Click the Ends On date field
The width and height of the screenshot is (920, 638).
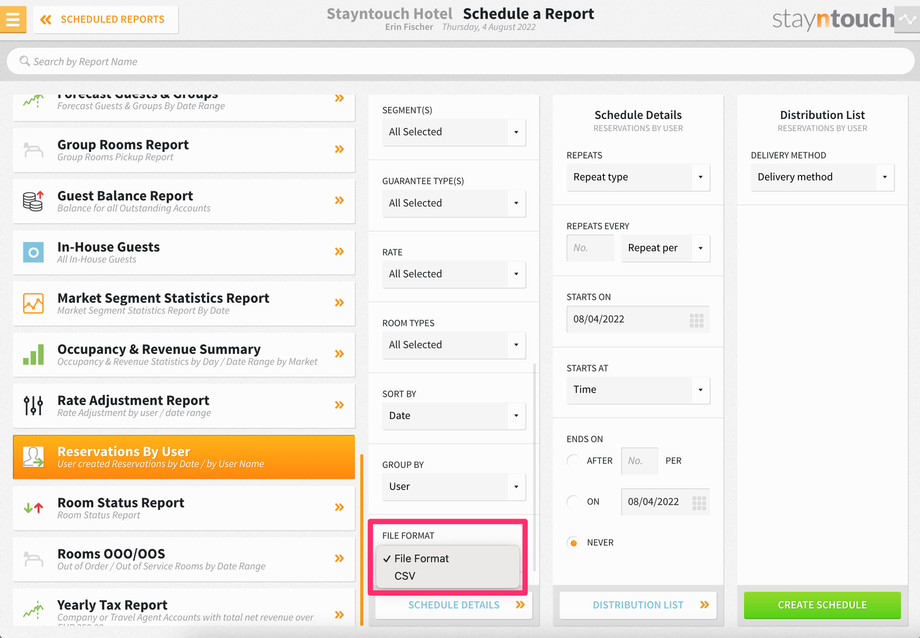point(665,502)
